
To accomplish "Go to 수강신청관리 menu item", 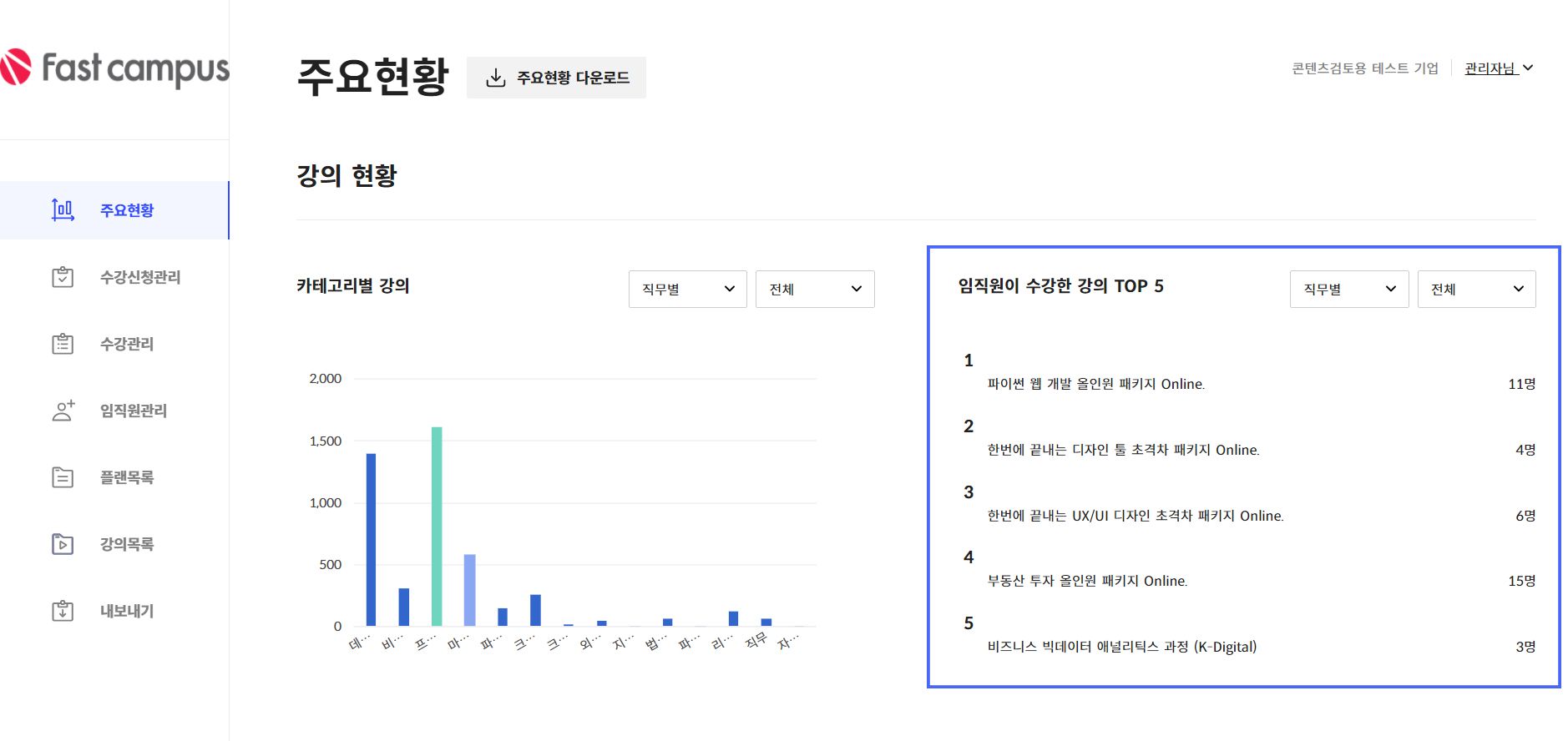I will click(x=140, y=277).
